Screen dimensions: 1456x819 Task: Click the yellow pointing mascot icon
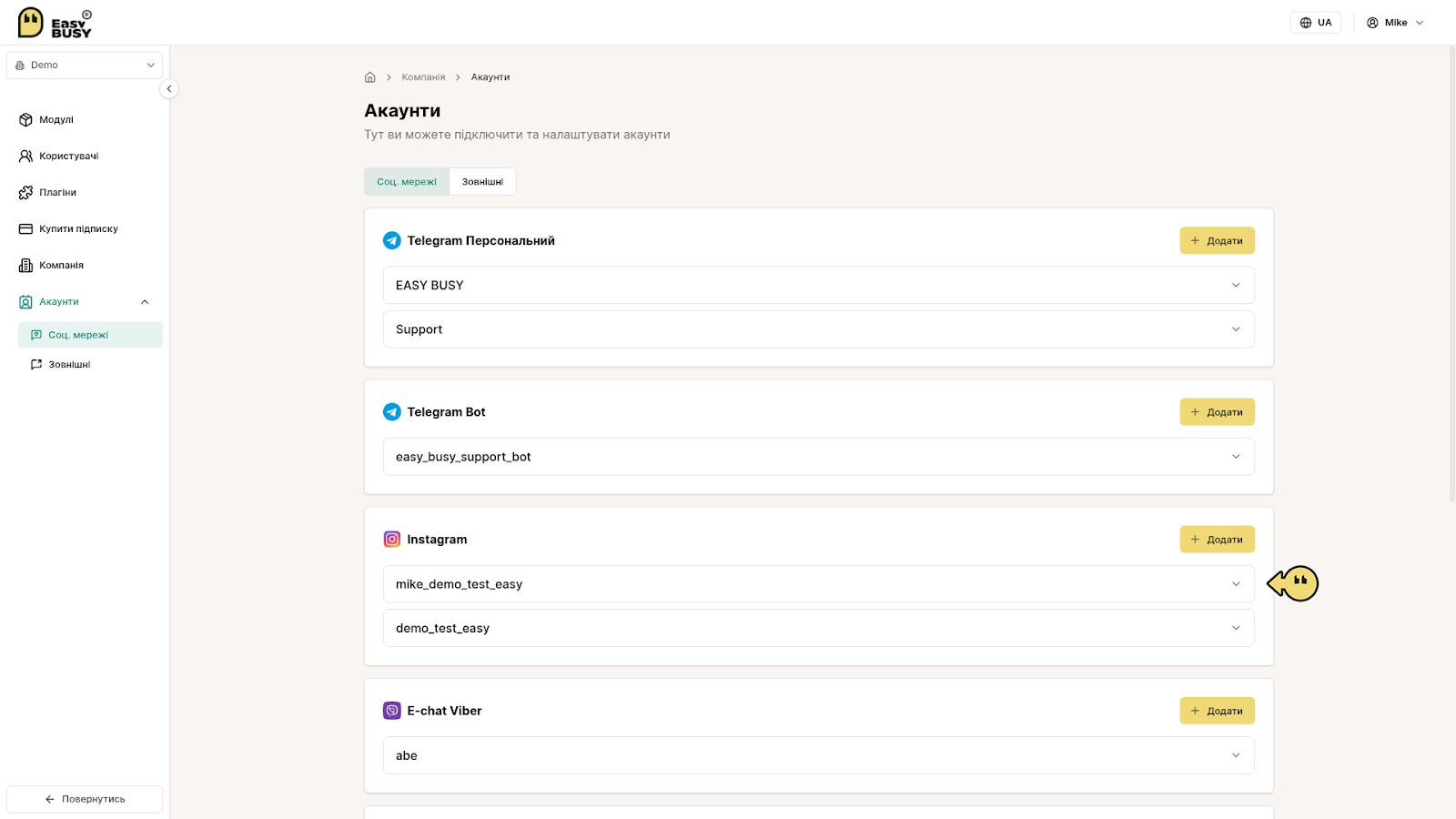[1293, 583]
